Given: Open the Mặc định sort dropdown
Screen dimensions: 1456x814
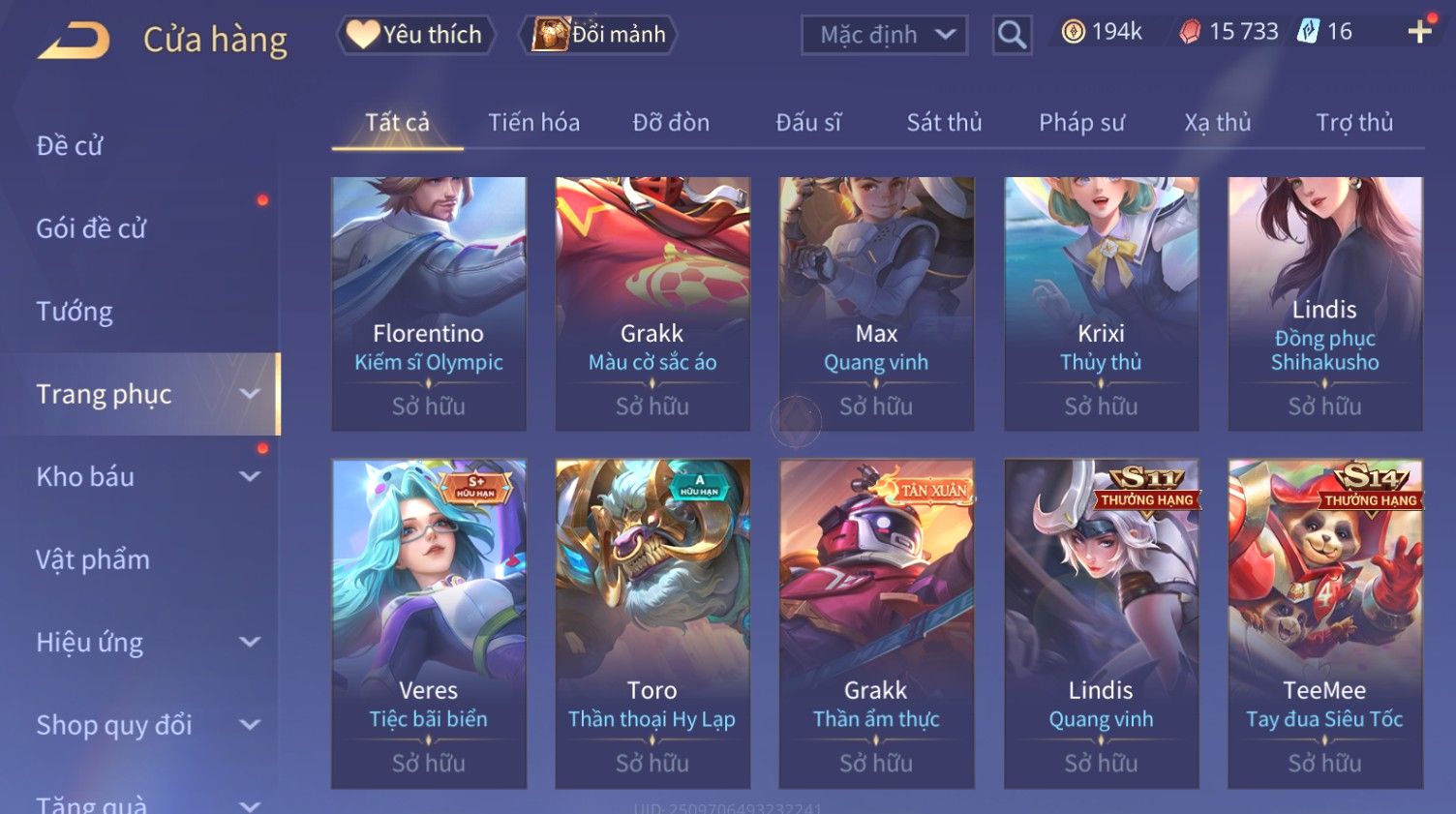Looking at the screenshot, I should (884, 35).
